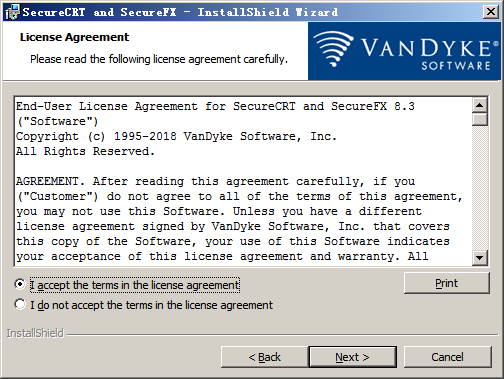
Task: Print the license agreement
Action: coord(446,283)
